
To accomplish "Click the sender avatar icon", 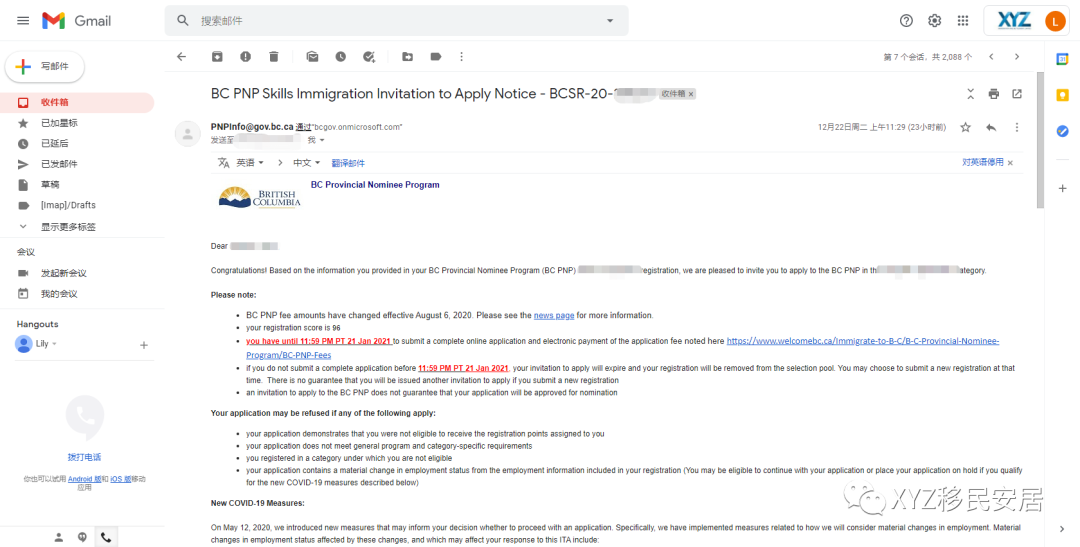I will click(x=187, y=134).
